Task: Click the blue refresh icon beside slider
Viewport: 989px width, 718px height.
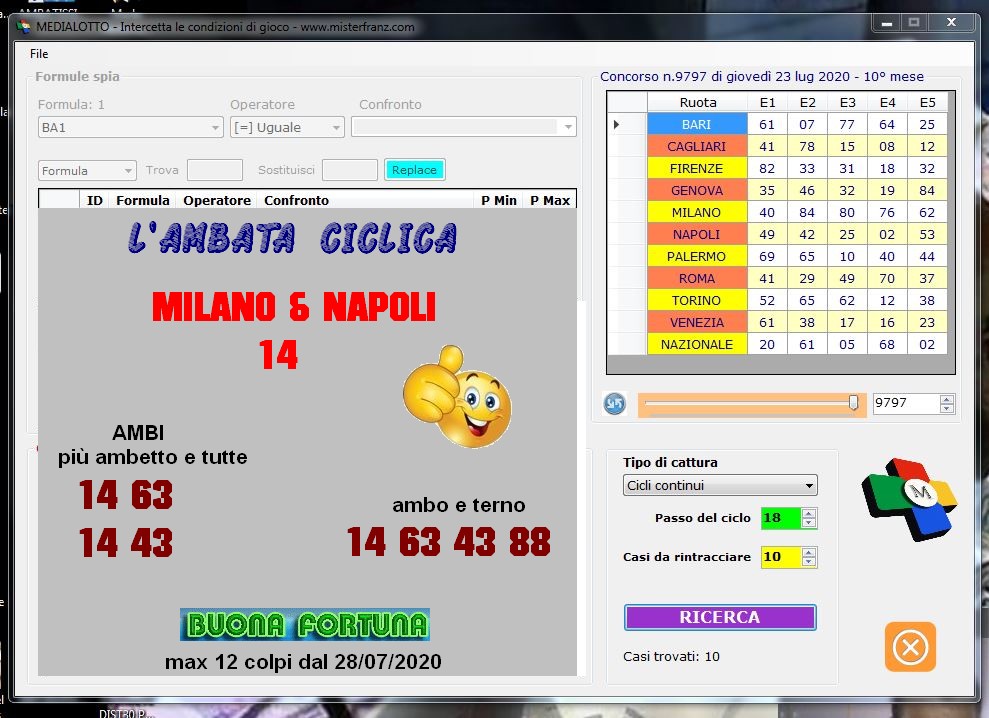Action: point(614,404)
